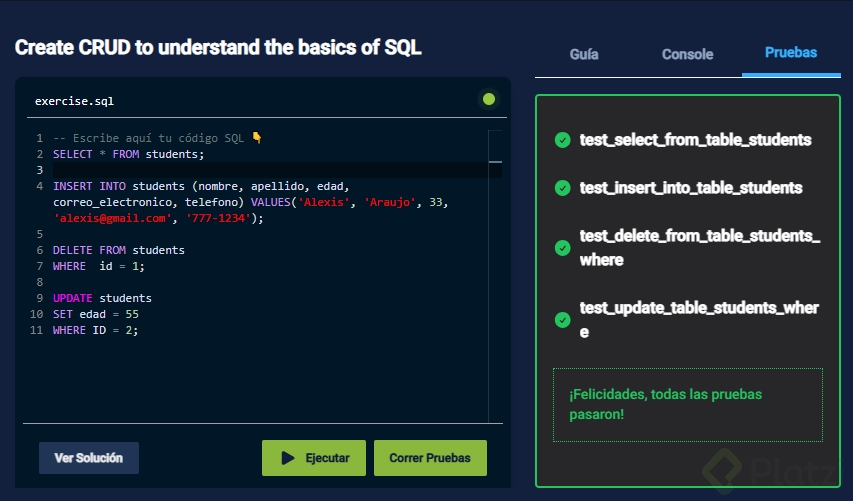Image resolution: width=853 pixels, height=501 pixels.
Task: Click checkmark icon beside test_update_table_students_where
Action: click(562, 320)
